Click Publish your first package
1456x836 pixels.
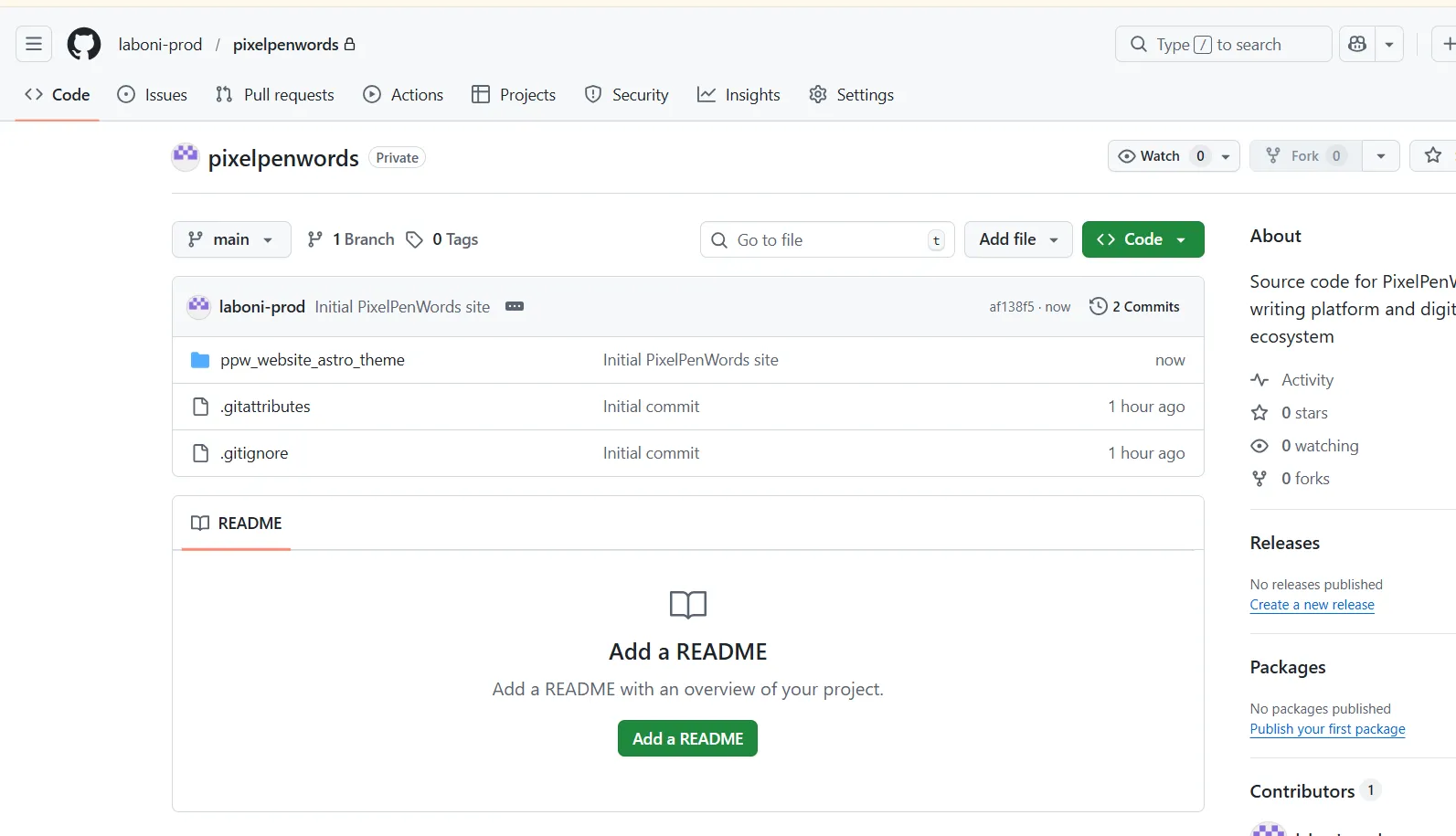pyautogui.click(x=1328, y=729)
